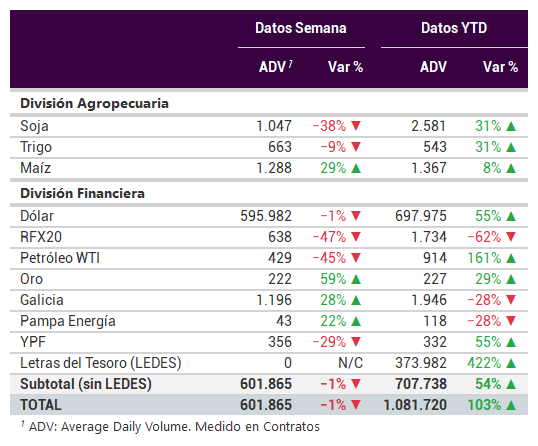
Task: Click the División Financiera section heading
Action: pyautogui.click(x=82, y=193)
